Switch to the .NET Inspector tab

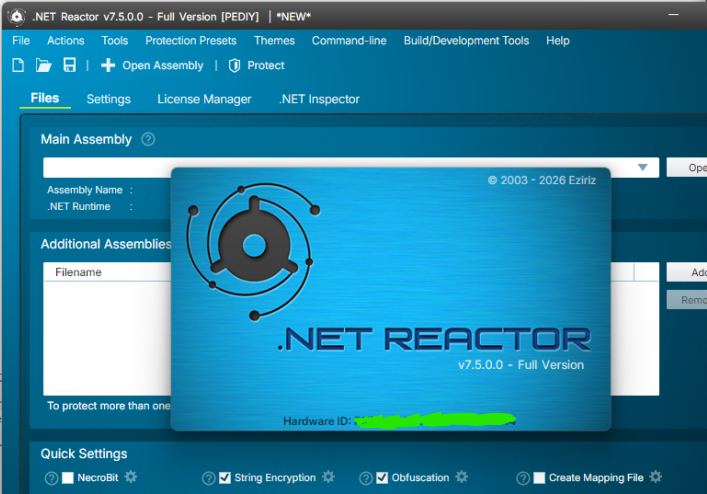[x=319, y=99]
